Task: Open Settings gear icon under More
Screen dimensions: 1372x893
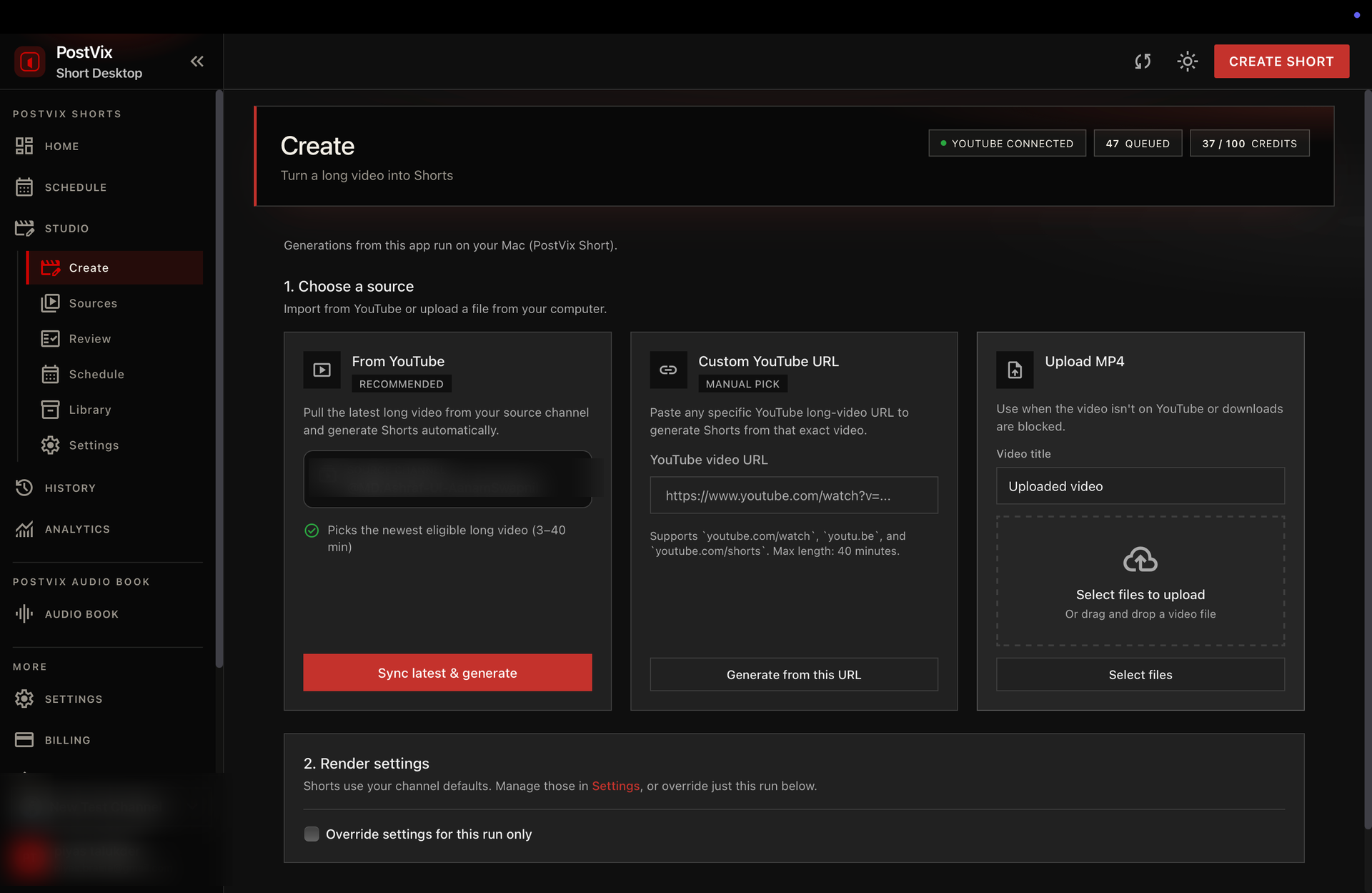Action: click(x=24, y=699)
